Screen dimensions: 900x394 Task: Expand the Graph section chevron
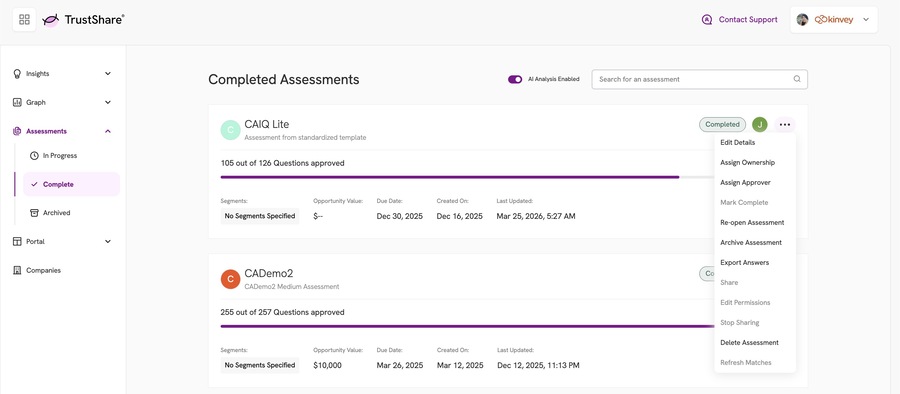tap(108, 102)
